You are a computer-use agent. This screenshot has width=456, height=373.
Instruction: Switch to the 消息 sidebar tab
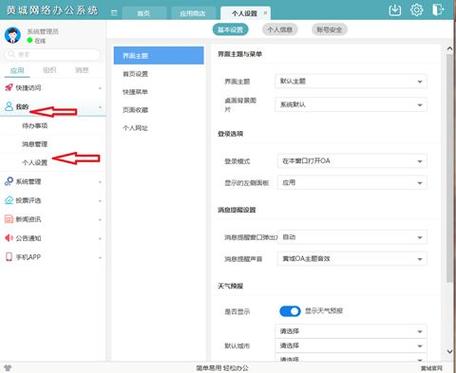coord(82,70)
